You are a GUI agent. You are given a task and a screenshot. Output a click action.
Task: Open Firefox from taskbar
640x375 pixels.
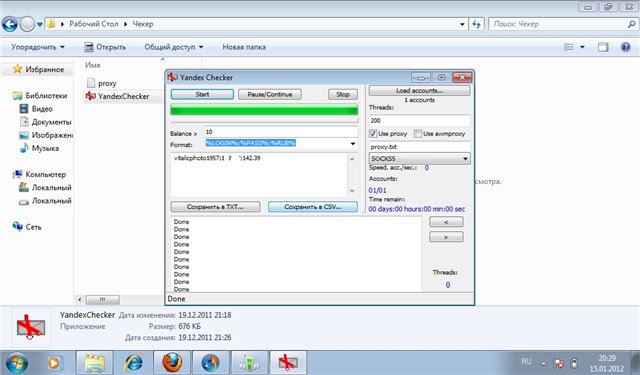(172, 363)
